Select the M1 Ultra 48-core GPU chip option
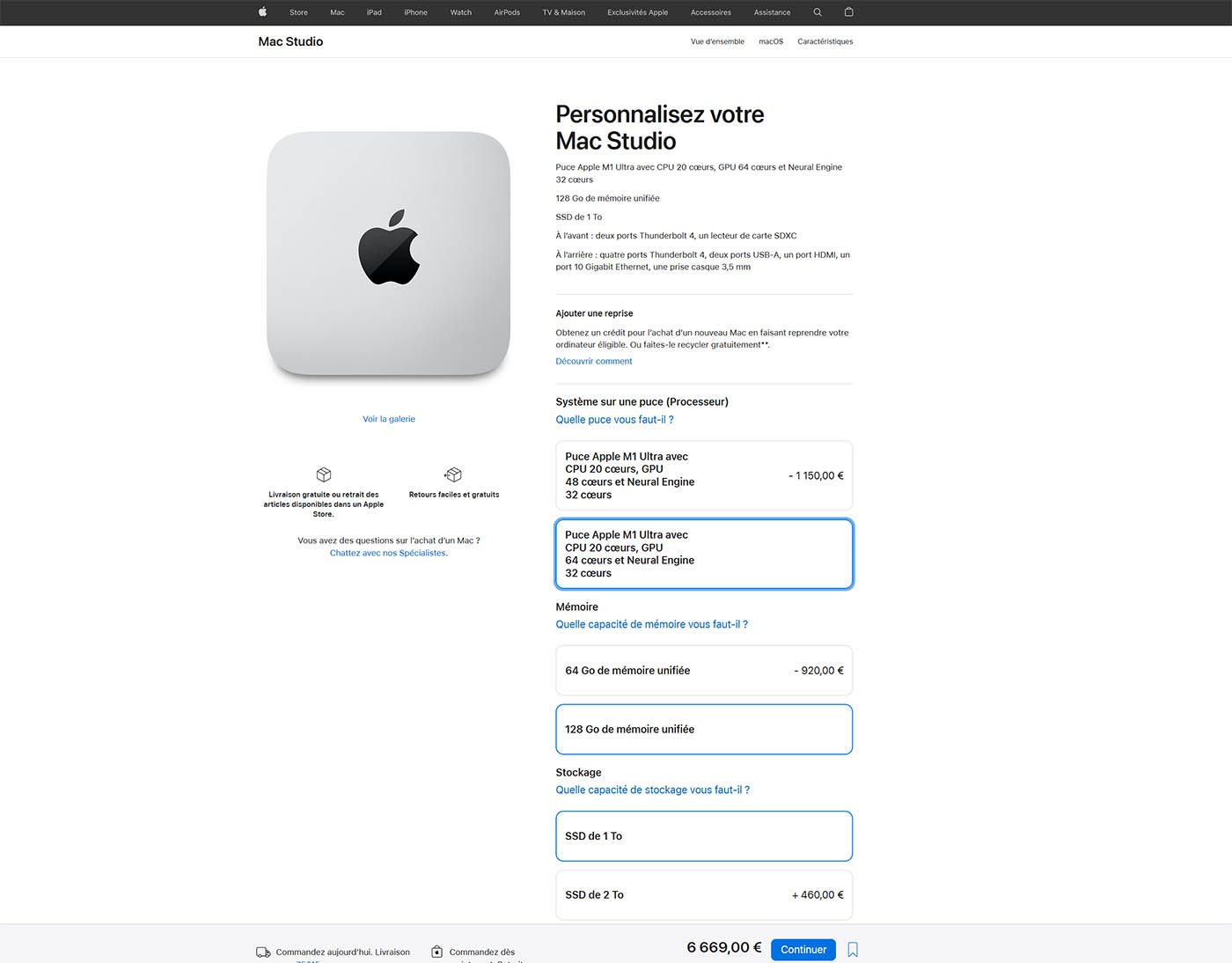Image resolution: width=1232 pixels, height=963 pixels. pyautogui.click(x=704, y=475)
